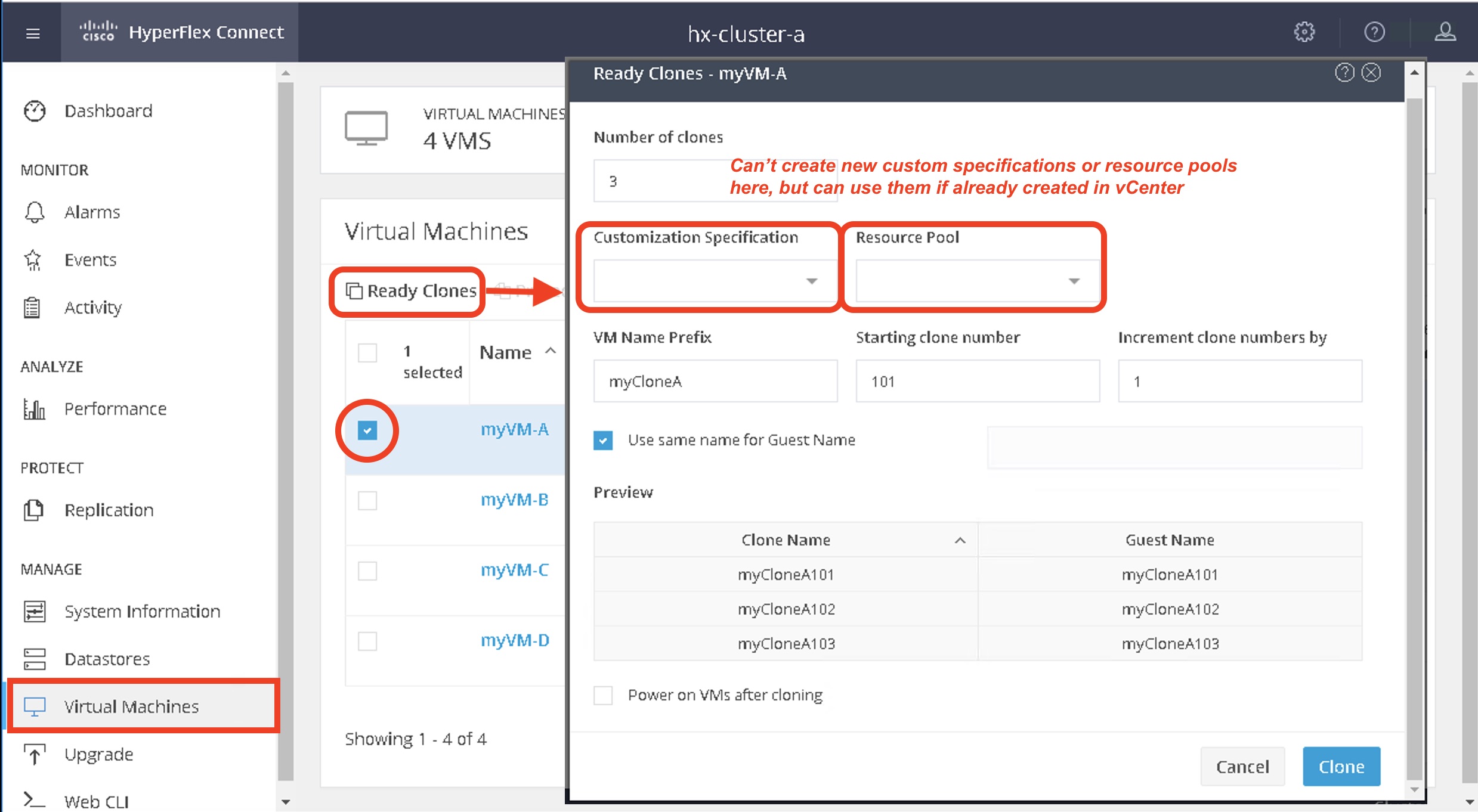Open System Information menu item
The image size is (1478, 812).
(x=142, y=611)
